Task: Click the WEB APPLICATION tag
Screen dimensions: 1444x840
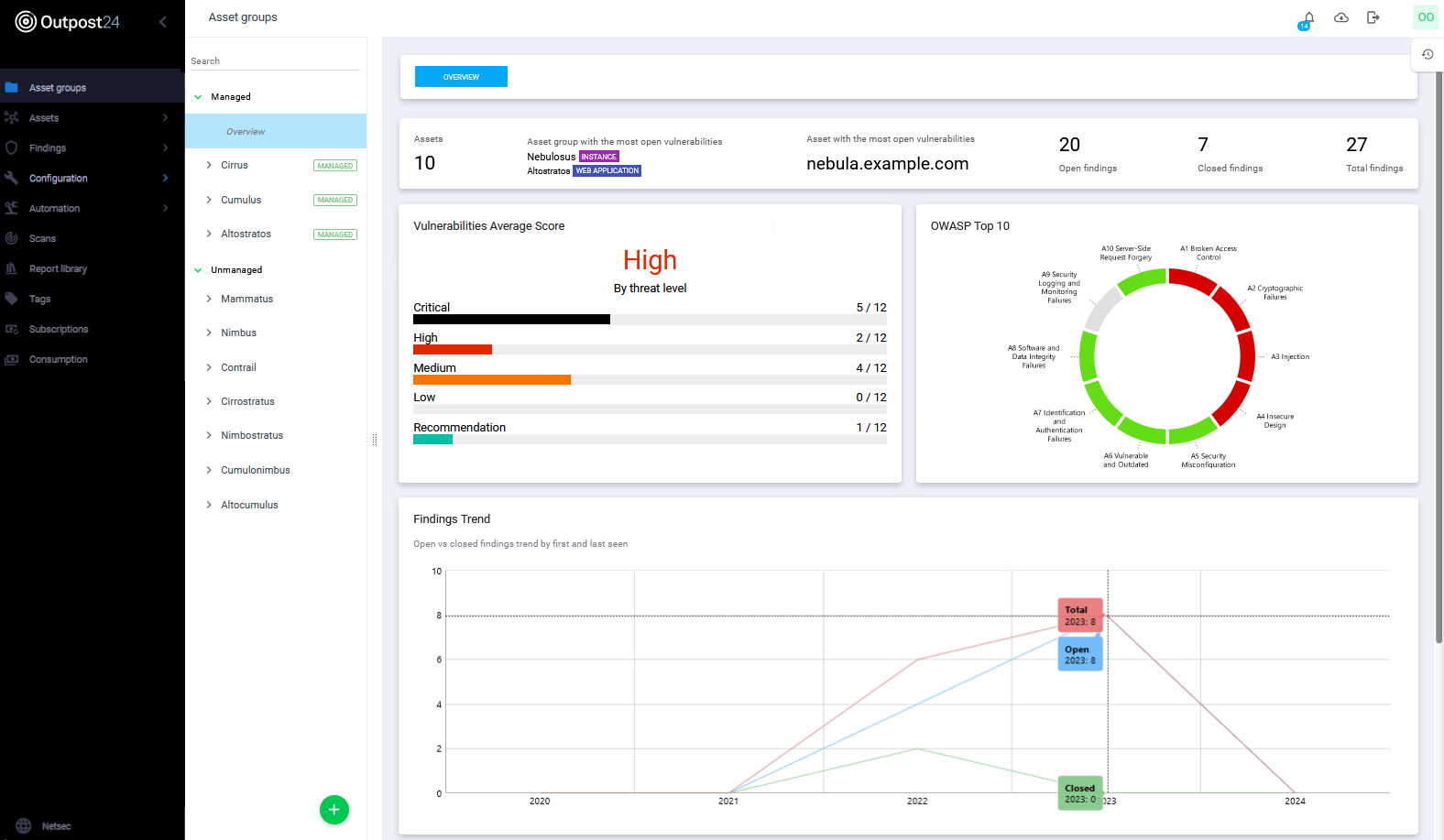Action: tap(607, 170)
